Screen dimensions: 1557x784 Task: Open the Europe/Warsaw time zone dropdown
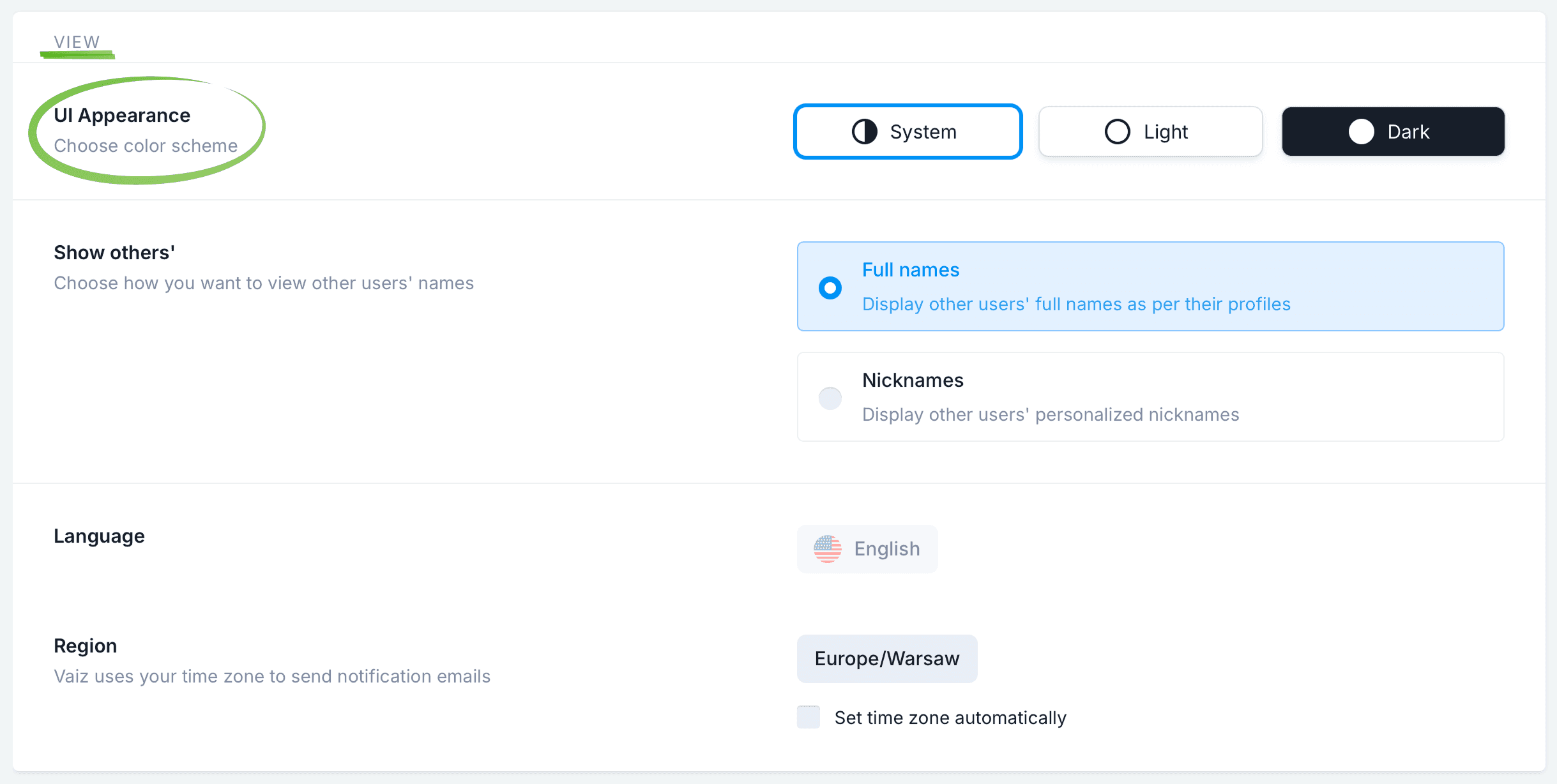886,659
